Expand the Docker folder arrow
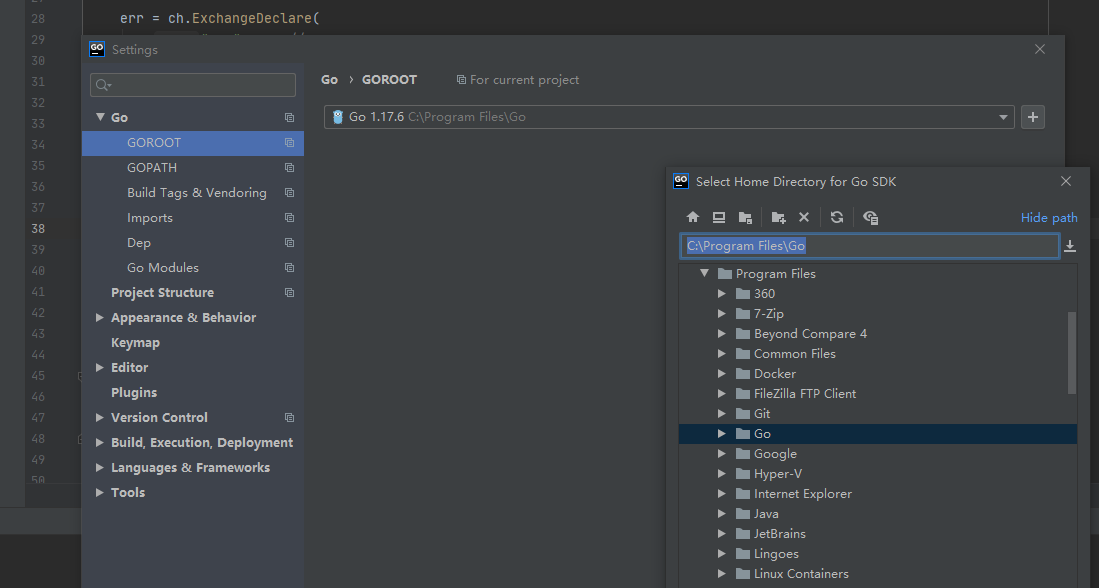Screen dimensions: 1099x588 click(721, 374)
